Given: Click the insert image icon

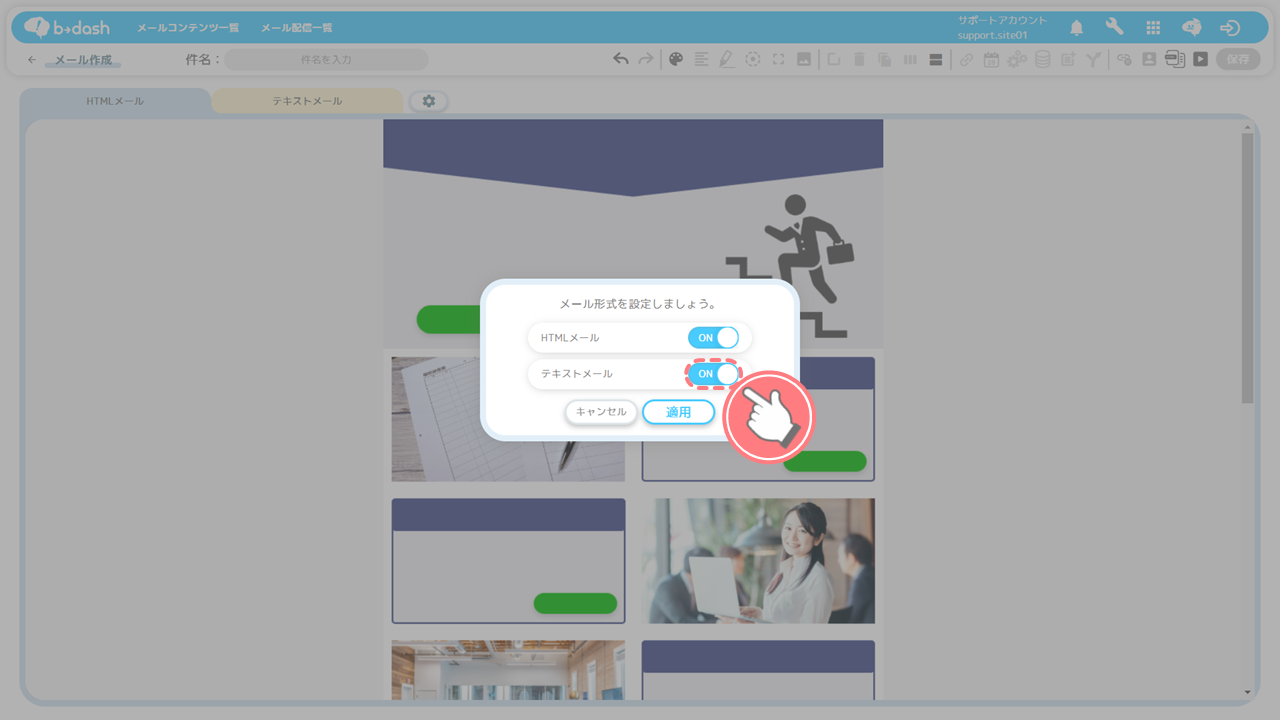Looking at the screenshot, I should (803, 59).
